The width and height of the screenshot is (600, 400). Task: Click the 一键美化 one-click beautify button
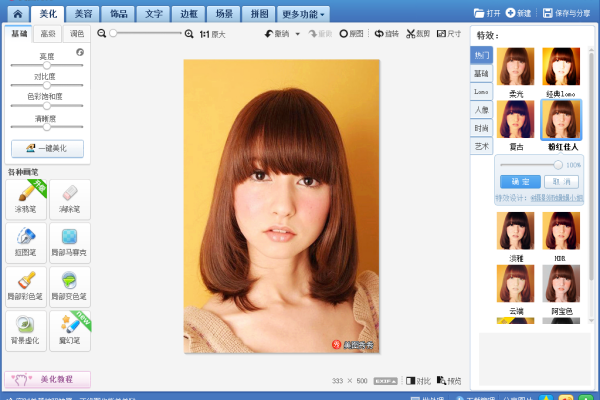pyautogui.click(x=48, y=148)
